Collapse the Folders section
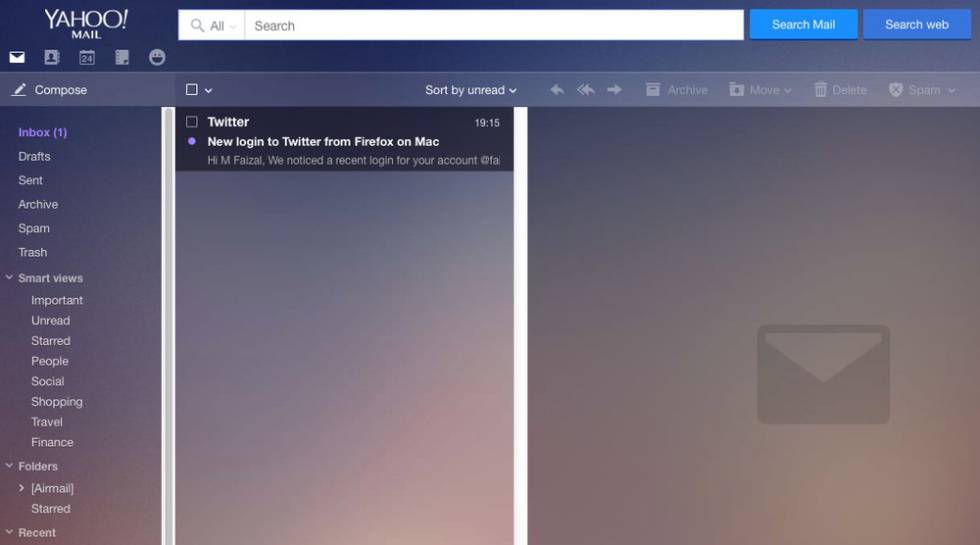 click(x=9, y=465)
